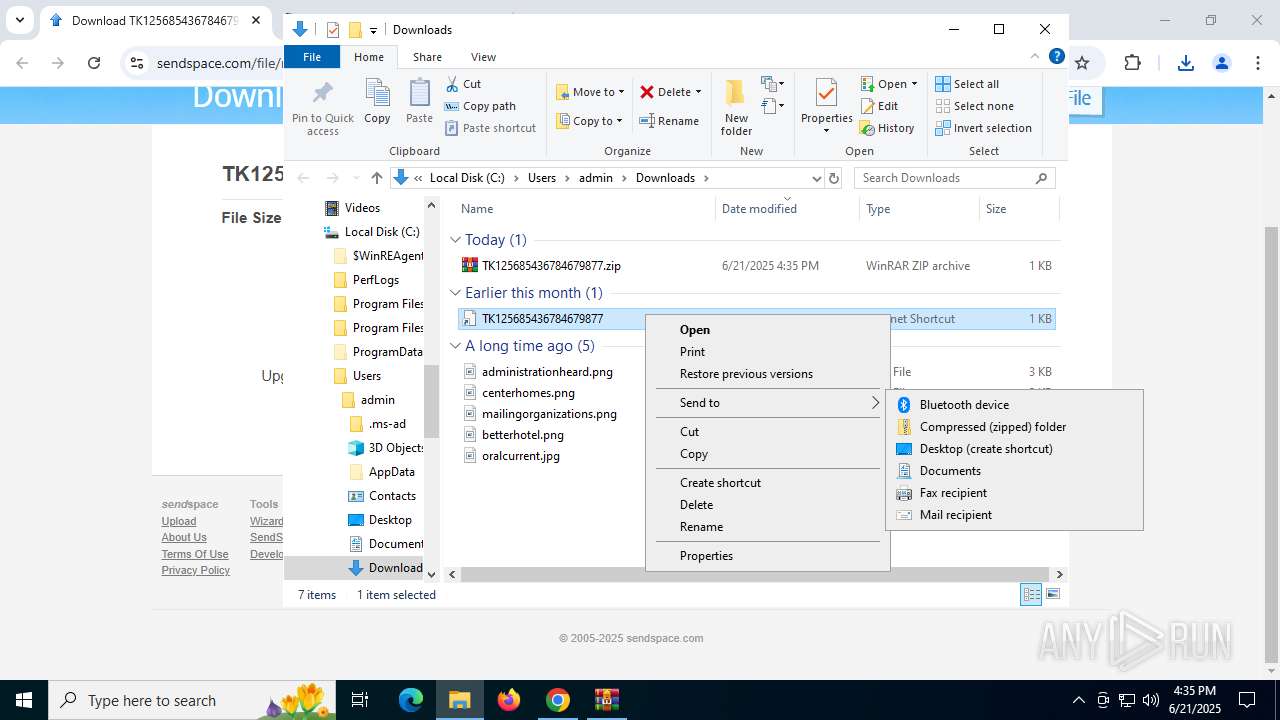
Task: Open Chrome profile avatar icon
Action: click(1221, 63)
